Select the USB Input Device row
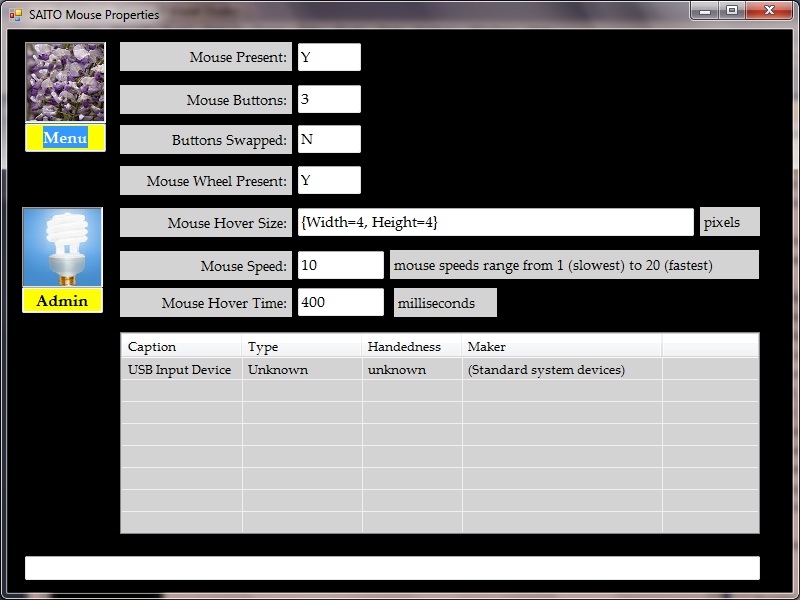800x600 pixels. click(180, 370)
